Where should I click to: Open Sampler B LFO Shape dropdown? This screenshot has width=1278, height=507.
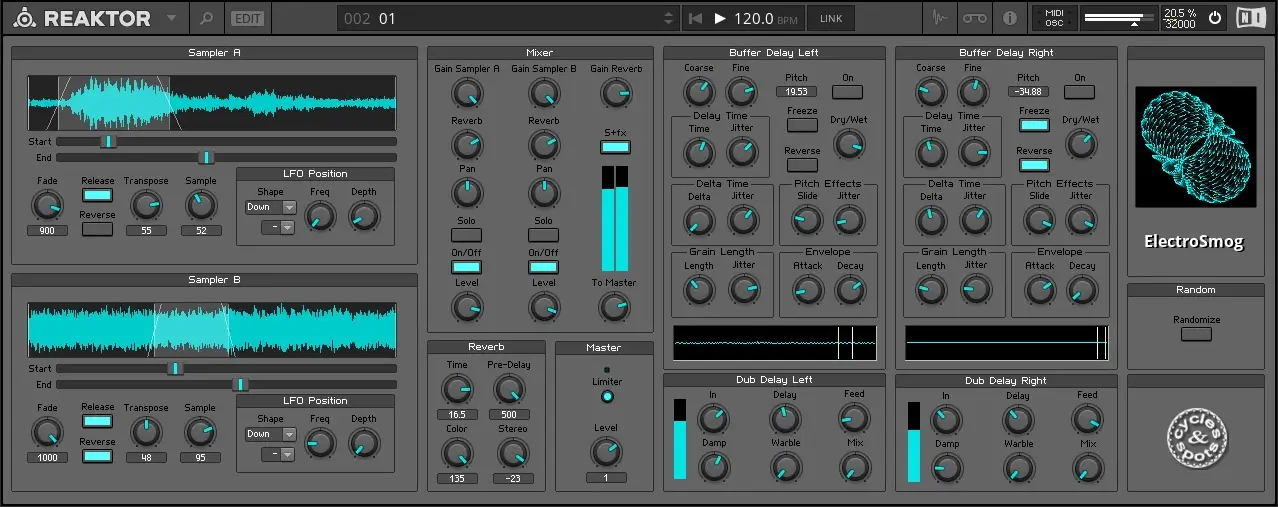click(271, 434)
